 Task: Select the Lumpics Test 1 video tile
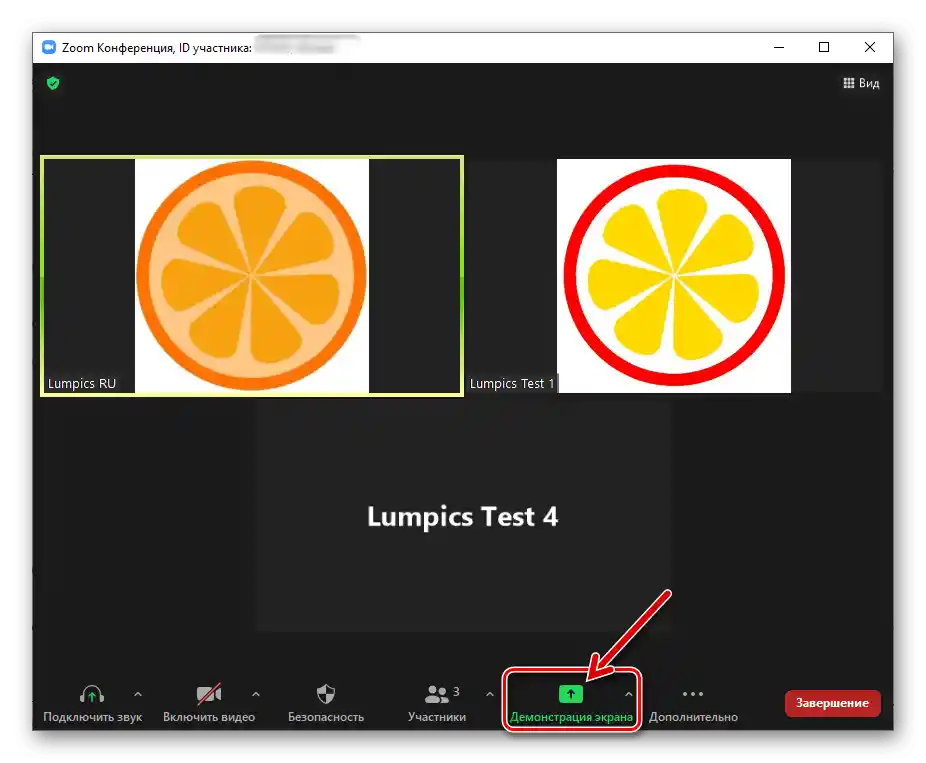674,276
